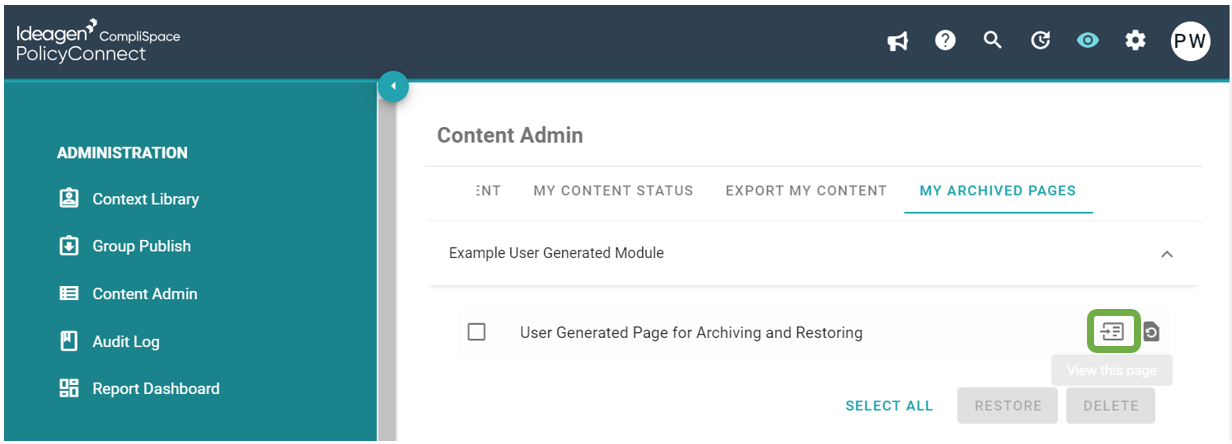Image resolution: width=1232 pixels, height=444 pixels.
Task: Click the Group Publish icon
Action: pos(69,245)
